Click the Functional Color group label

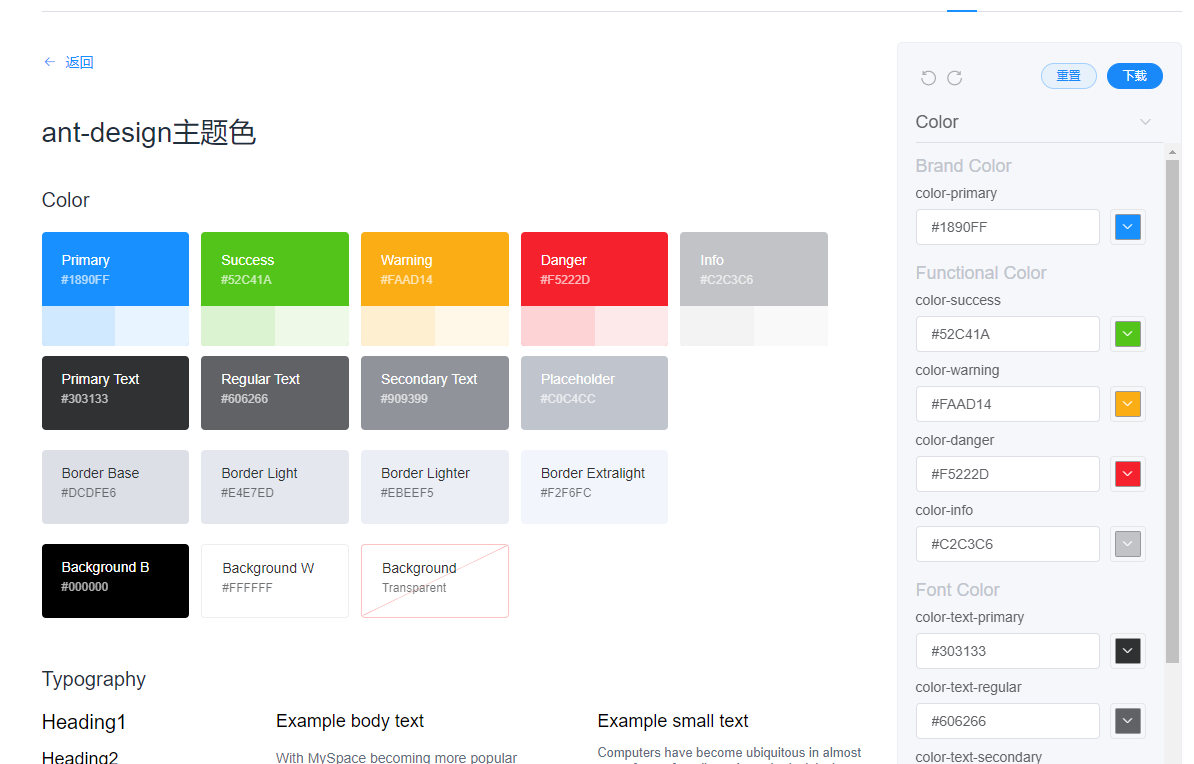[x=981, y=273]
